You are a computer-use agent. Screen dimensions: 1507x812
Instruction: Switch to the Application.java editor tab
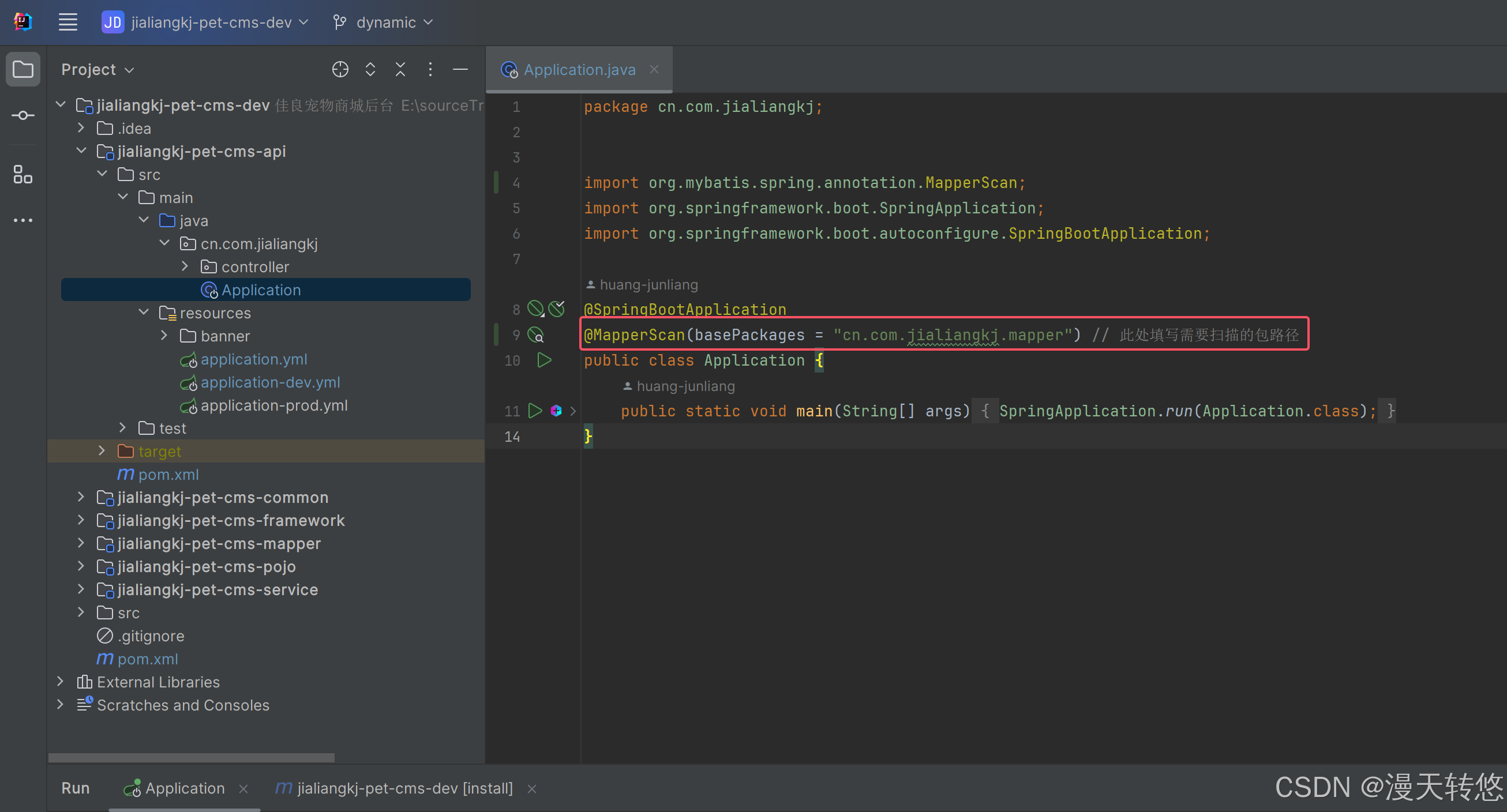tap(579, 70)
